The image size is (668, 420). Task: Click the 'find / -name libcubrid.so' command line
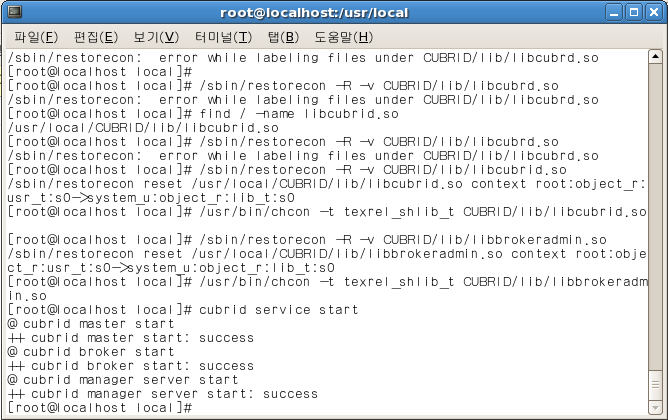coord(299,114)
